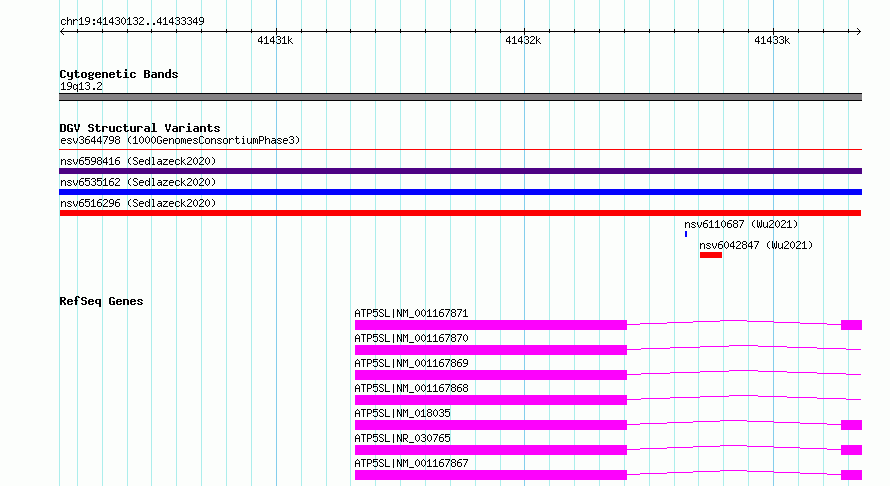890x486 pixels.
Task: Click the intron line of NM_001167871
Action: click(734, 321)
